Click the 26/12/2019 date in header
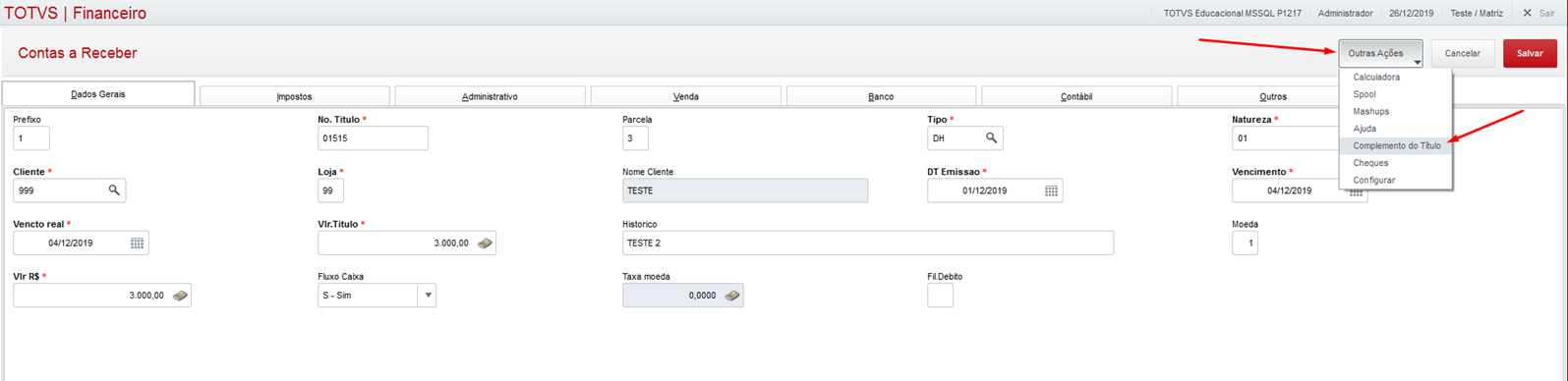This screenshot has width=1568, height=381. [x=1411, y=14]
